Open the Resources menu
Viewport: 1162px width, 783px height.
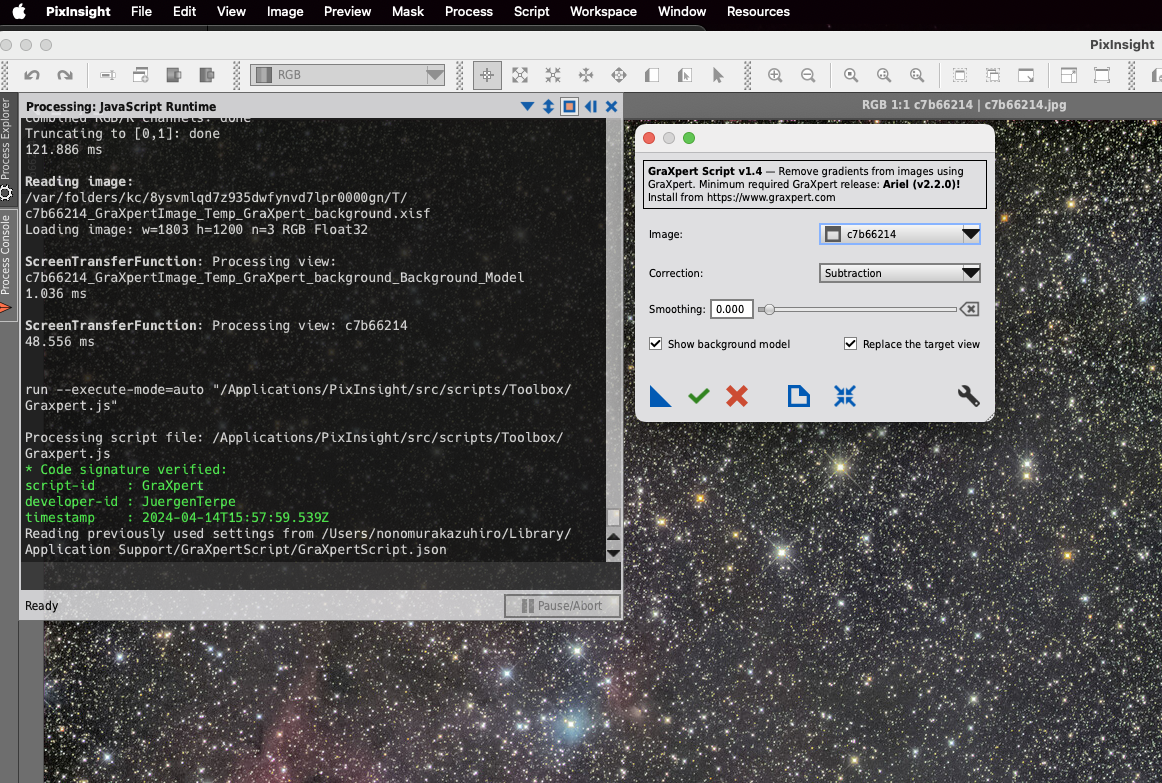pyautogui.click(x=758, y=11)
